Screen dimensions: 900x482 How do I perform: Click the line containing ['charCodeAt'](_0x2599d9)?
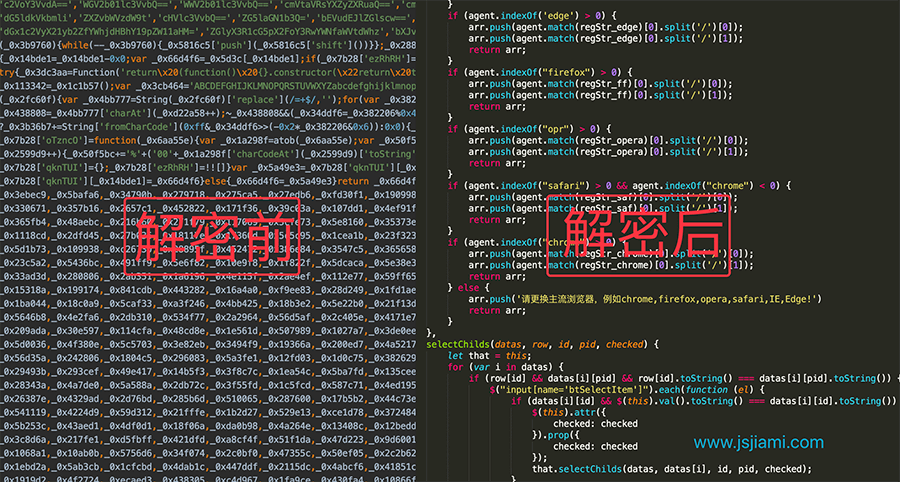(x=208, y=154)
